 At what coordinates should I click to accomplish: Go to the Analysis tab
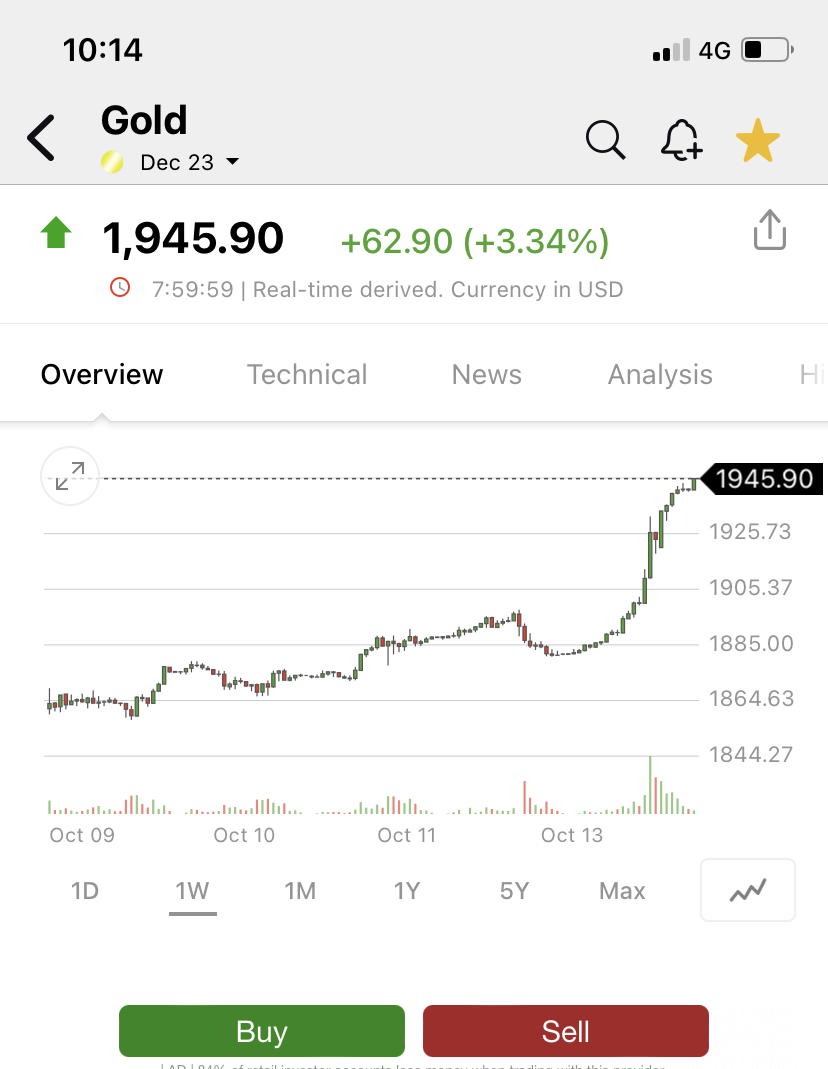[x=660, y=374]
